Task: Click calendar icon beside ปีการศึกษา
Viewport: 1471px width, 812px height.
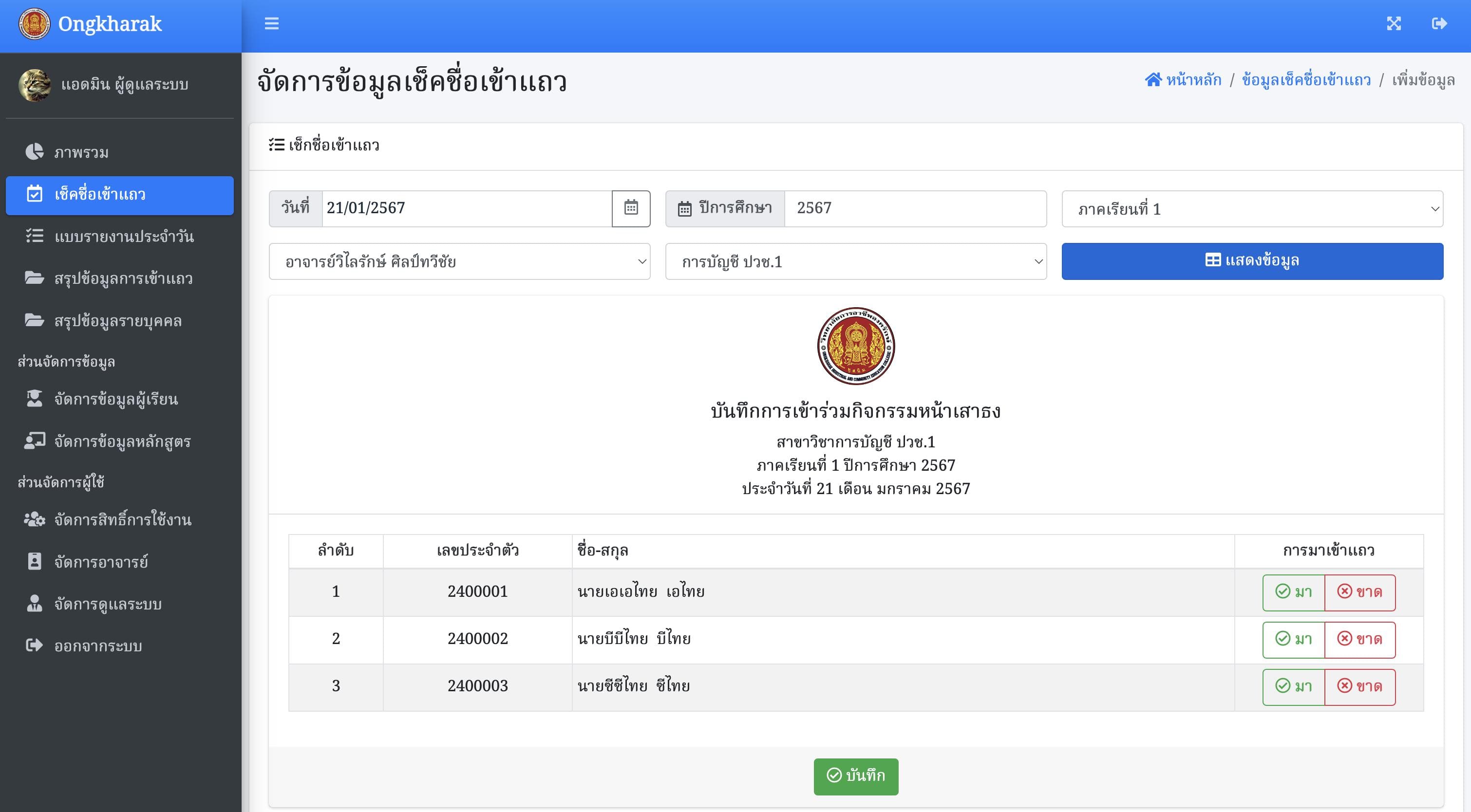Action: point(684,209)
